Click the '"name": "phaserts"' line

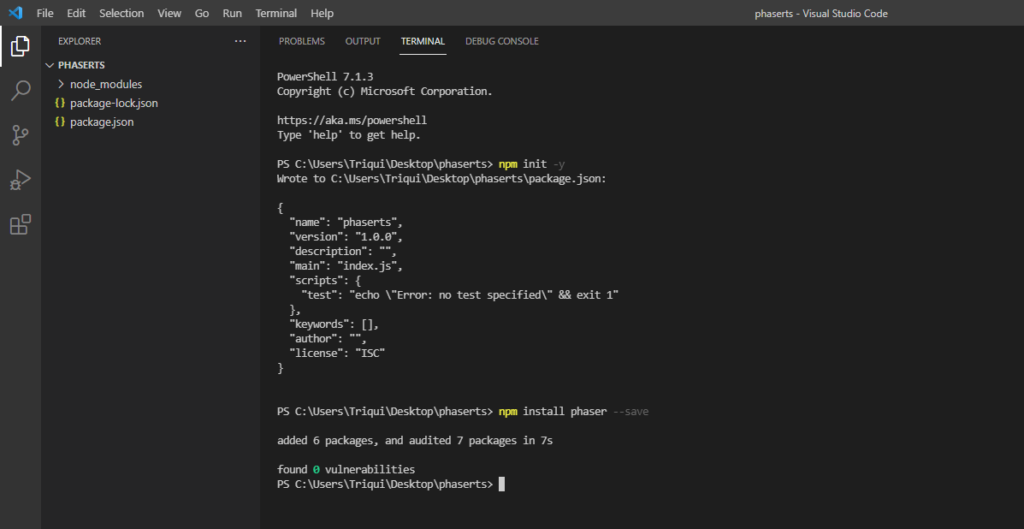pos(346,222)
